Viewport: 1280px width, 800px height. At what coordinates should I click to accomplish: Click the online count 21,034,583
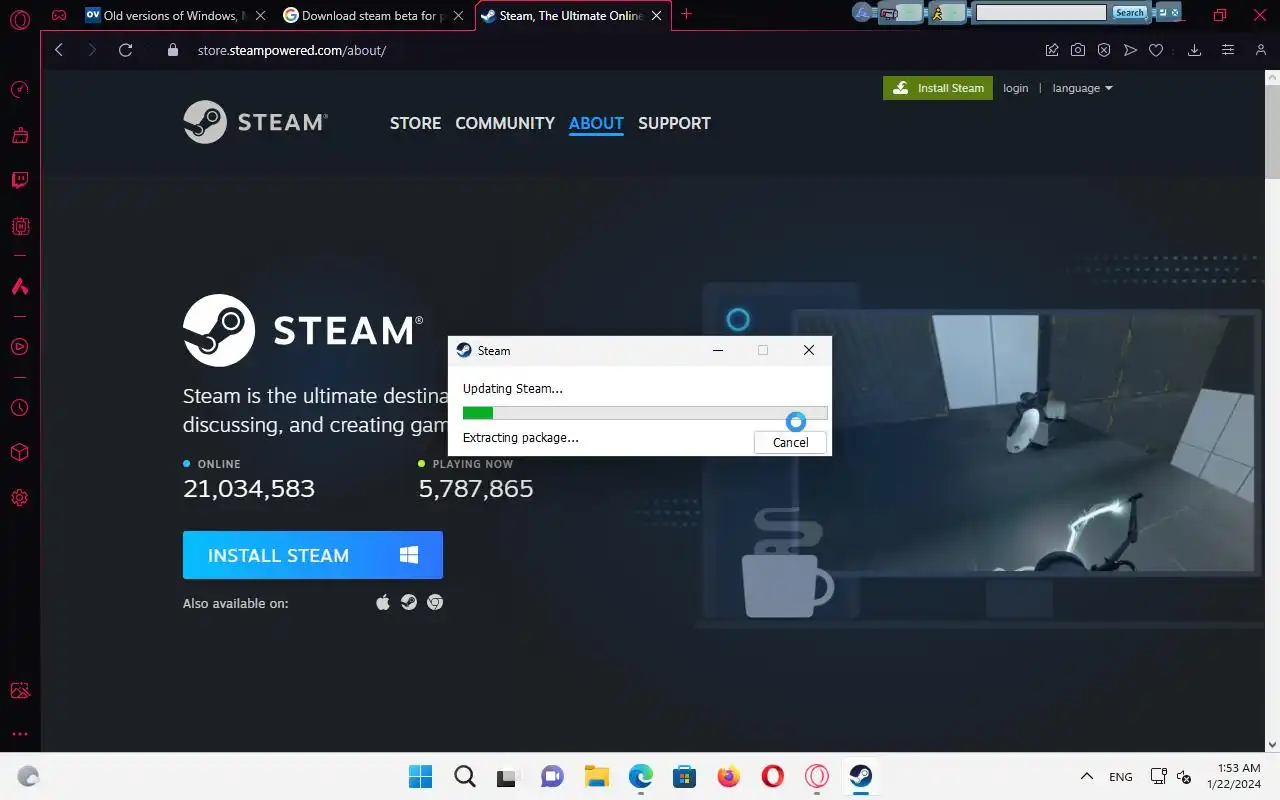coord(249,489)
